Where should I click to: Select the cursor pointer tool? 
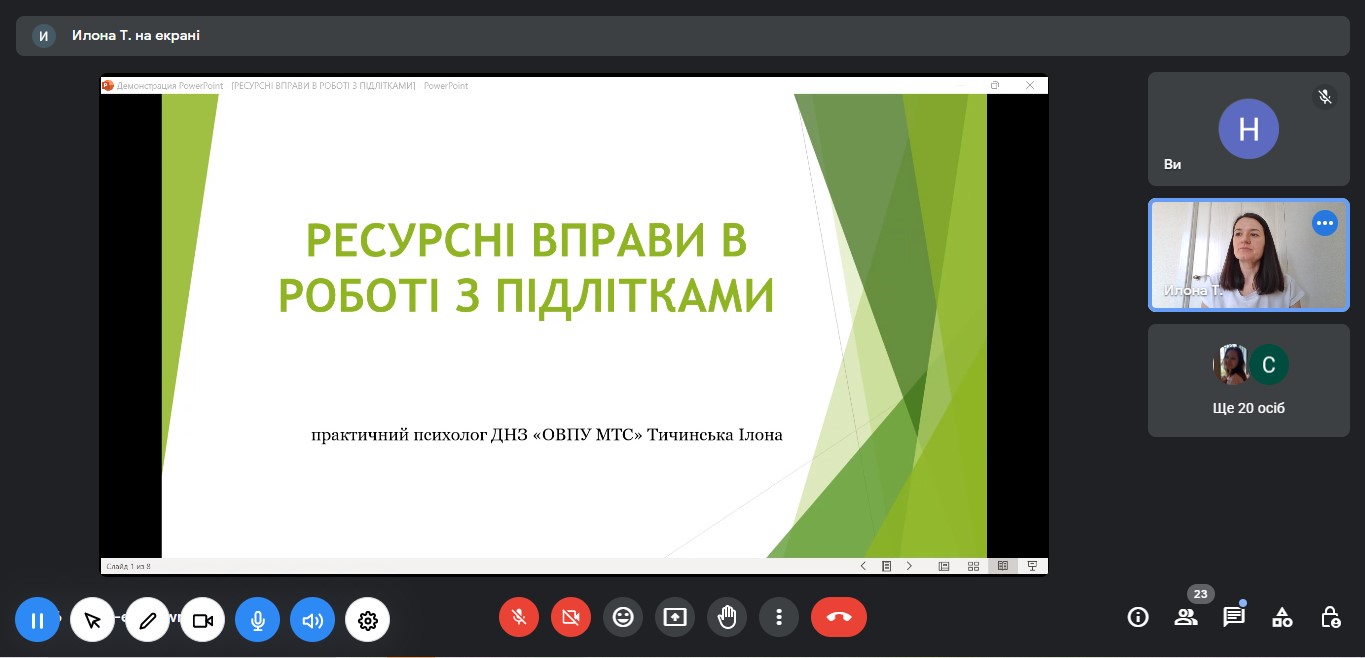(x=93, y=620)
